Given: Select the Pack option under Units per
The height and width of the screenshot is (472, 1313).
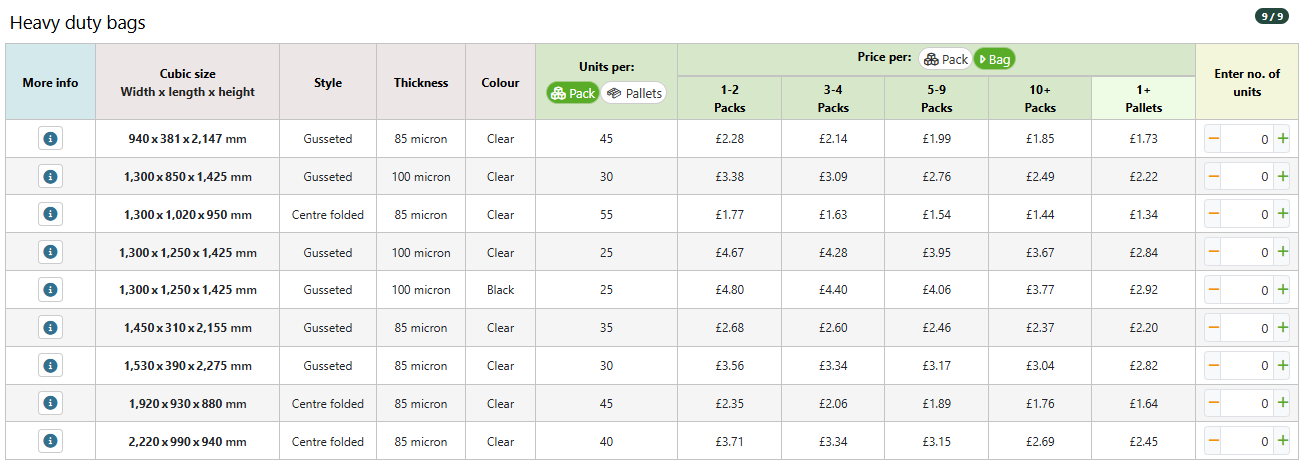Looking at the screenshot, I should click(573, 93).
